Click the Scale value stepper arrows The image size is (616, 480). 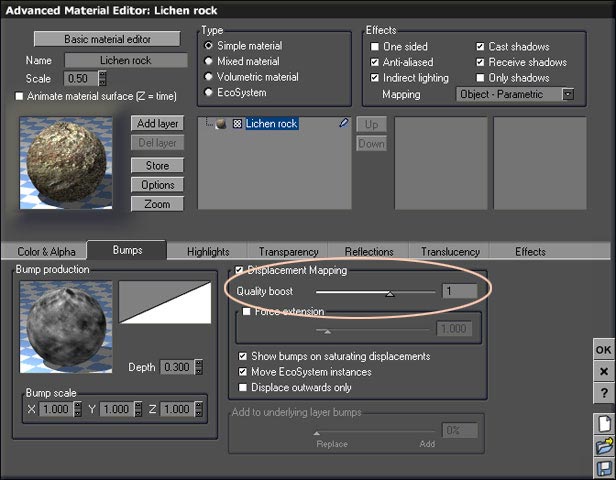[x=103, y=78]
